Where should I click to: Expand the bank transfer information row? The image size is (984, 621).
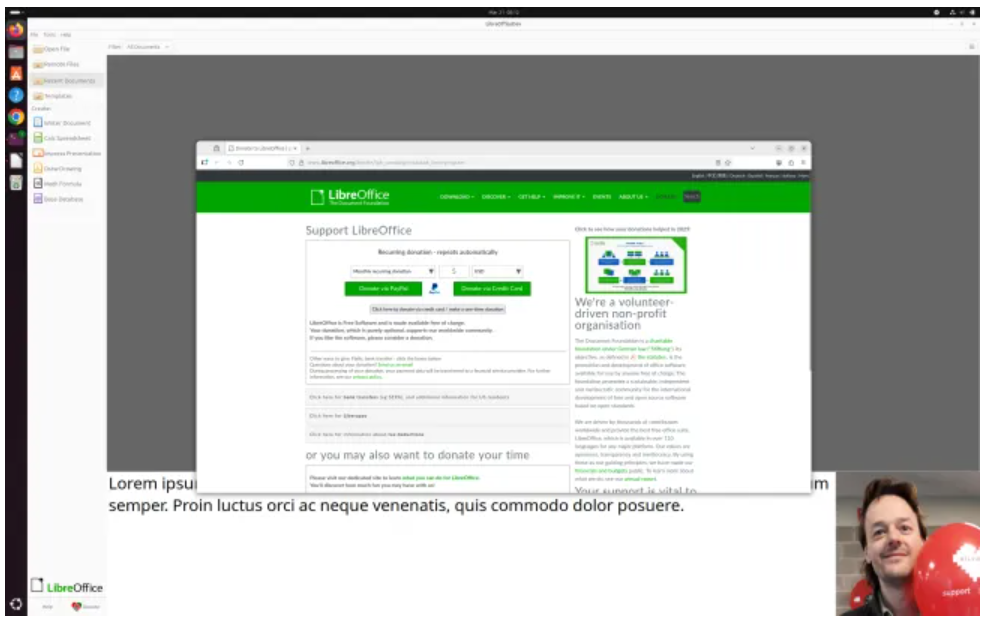(437, 397)
